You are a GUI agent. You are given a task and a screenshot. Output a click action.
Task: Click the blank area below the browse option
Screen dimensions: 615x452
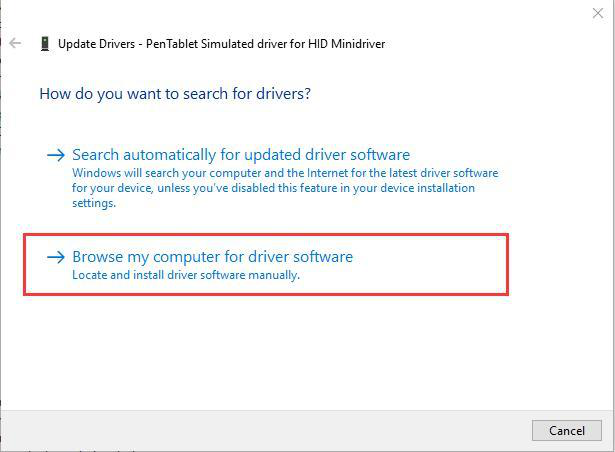pos(300,350)
